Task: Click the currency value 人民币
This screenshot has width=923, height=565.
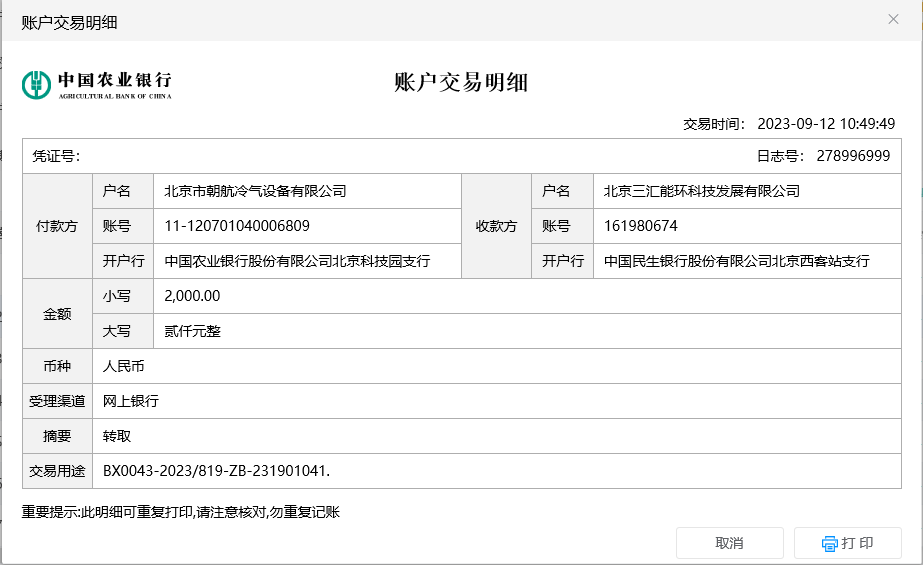Action: point(124,366)
